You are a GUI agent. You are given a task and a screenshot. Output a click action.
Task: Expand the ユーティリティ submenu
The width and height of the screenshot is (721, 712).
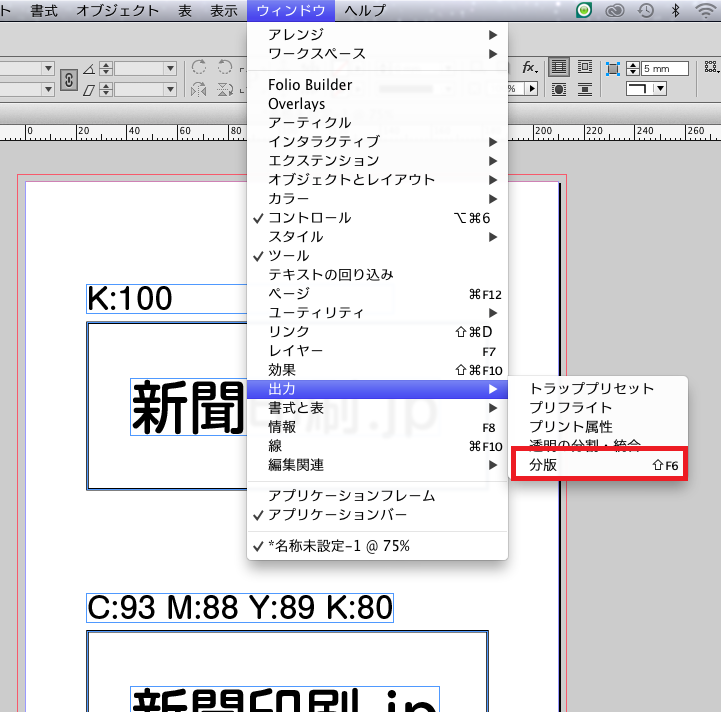(x=377, y=313)
